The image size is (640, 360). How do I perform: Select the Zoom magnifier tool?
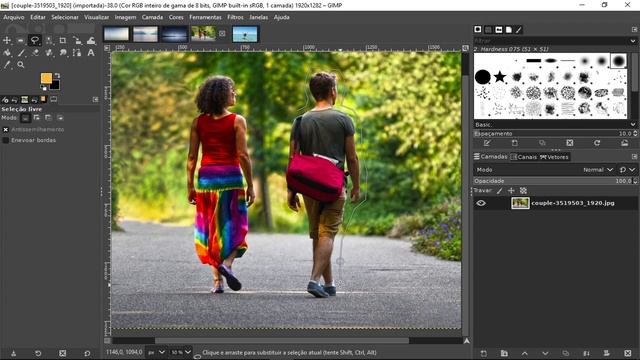(21, 64)
